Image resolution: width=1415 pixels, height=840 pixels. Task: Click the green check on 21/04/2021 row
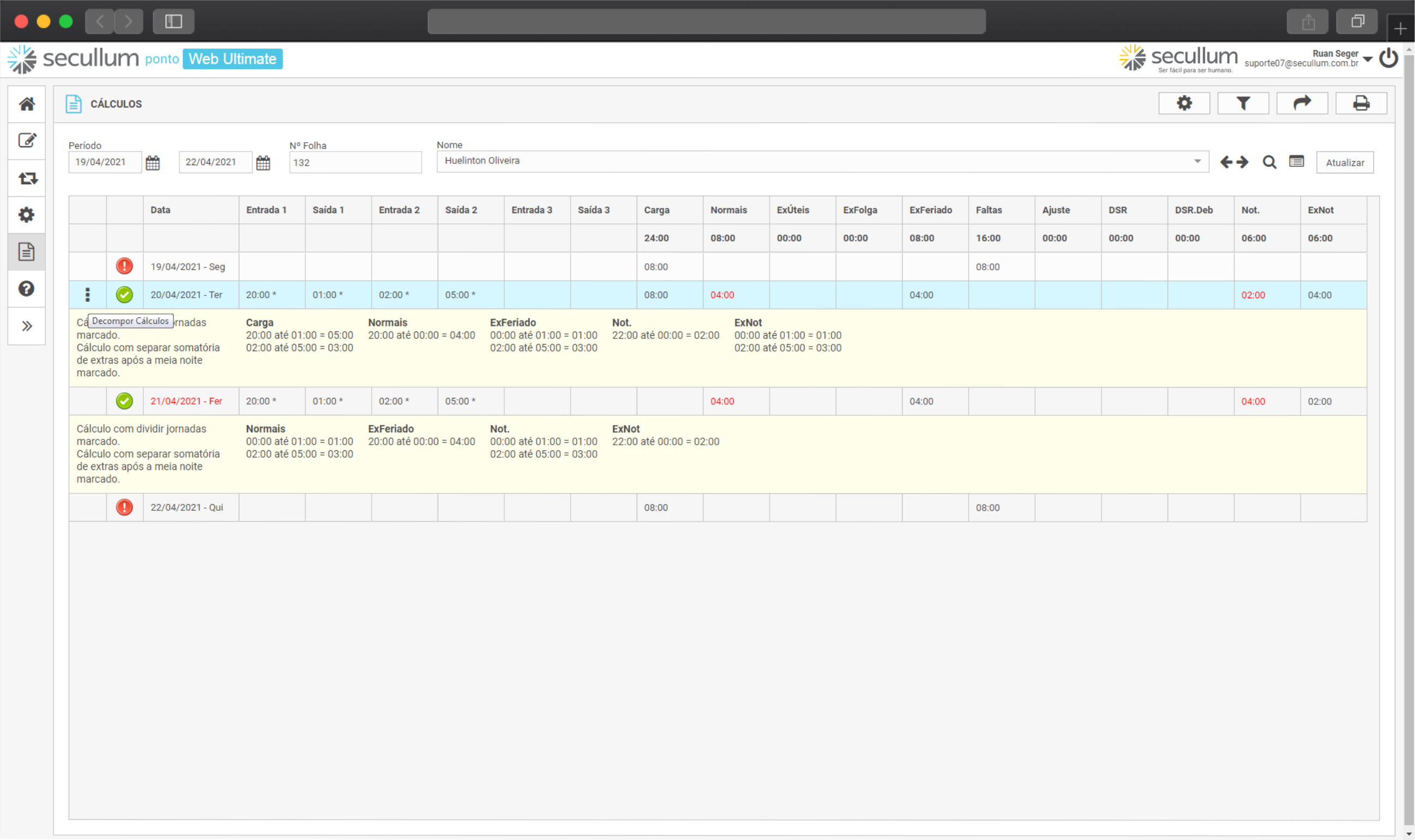(x=124, y=401)
